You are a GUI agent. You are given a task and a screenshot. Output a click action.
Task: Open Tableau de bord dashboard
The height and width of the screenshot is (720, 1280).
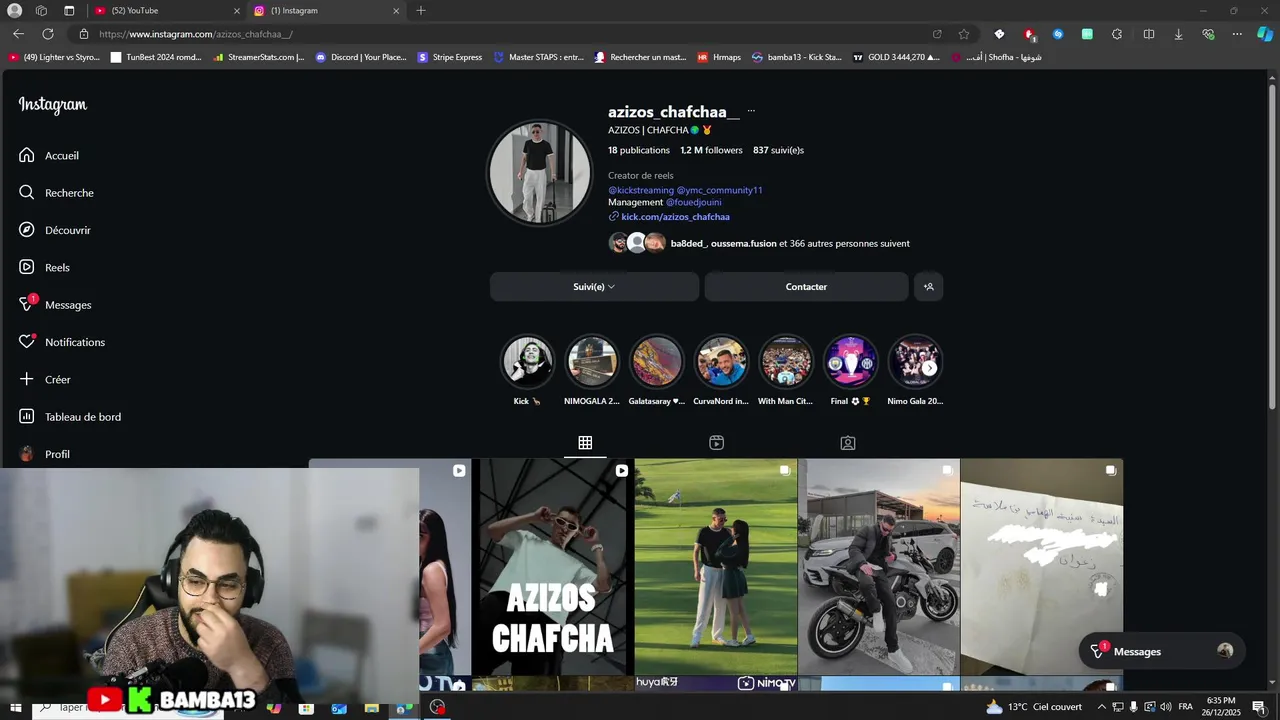click(x=70, y=417)
